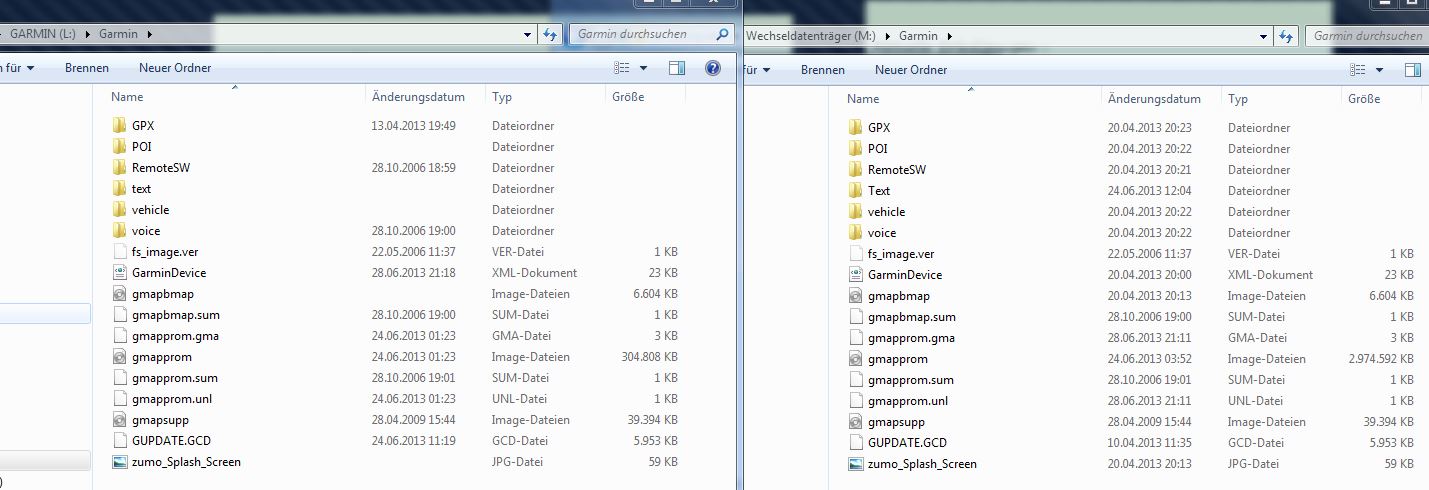
Task: Expand address history dropdown in left window
Action: [x=529, y=34]
